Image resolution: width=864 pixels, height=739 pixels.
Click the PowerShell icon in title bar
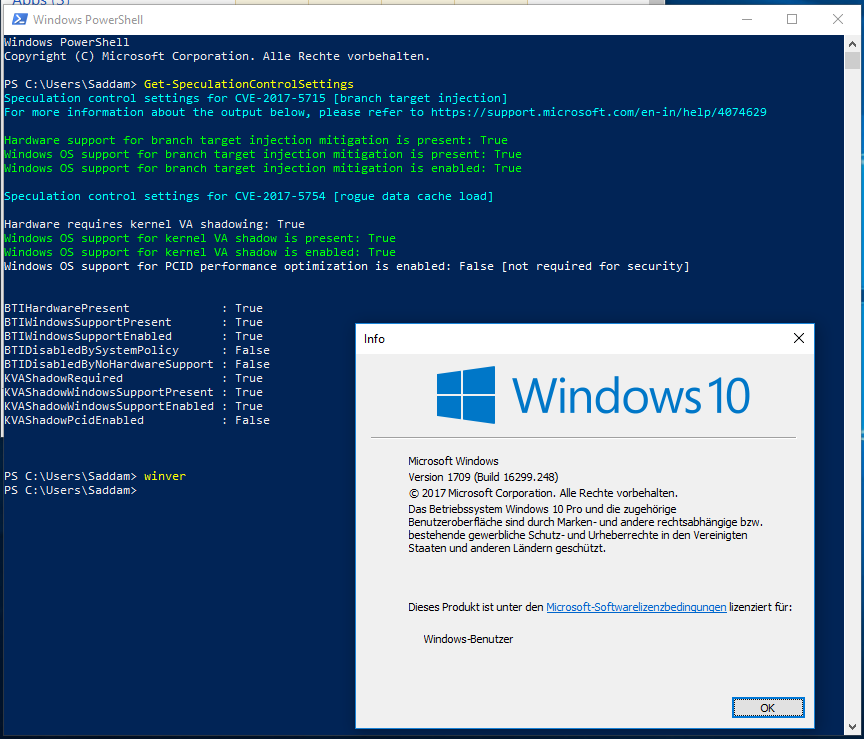[x=20, y=19]
